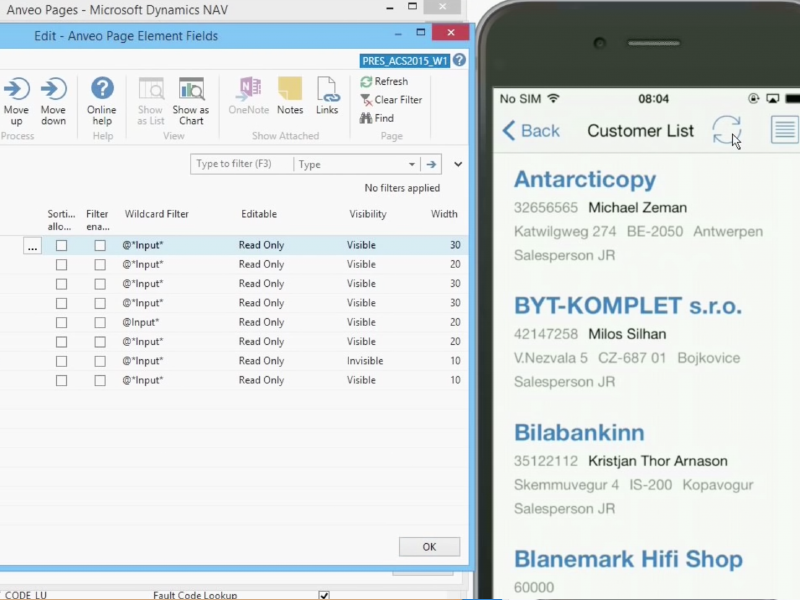Open the BYT-KOMPLET s.r.o. customer
The image size is (800, 600).
(x=628, y=306)
